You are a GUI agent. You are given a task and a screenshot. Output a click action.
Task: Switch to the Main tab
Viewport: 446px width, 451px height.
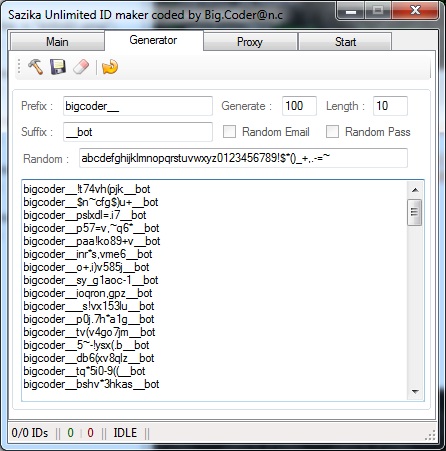(x=57, y=42)
